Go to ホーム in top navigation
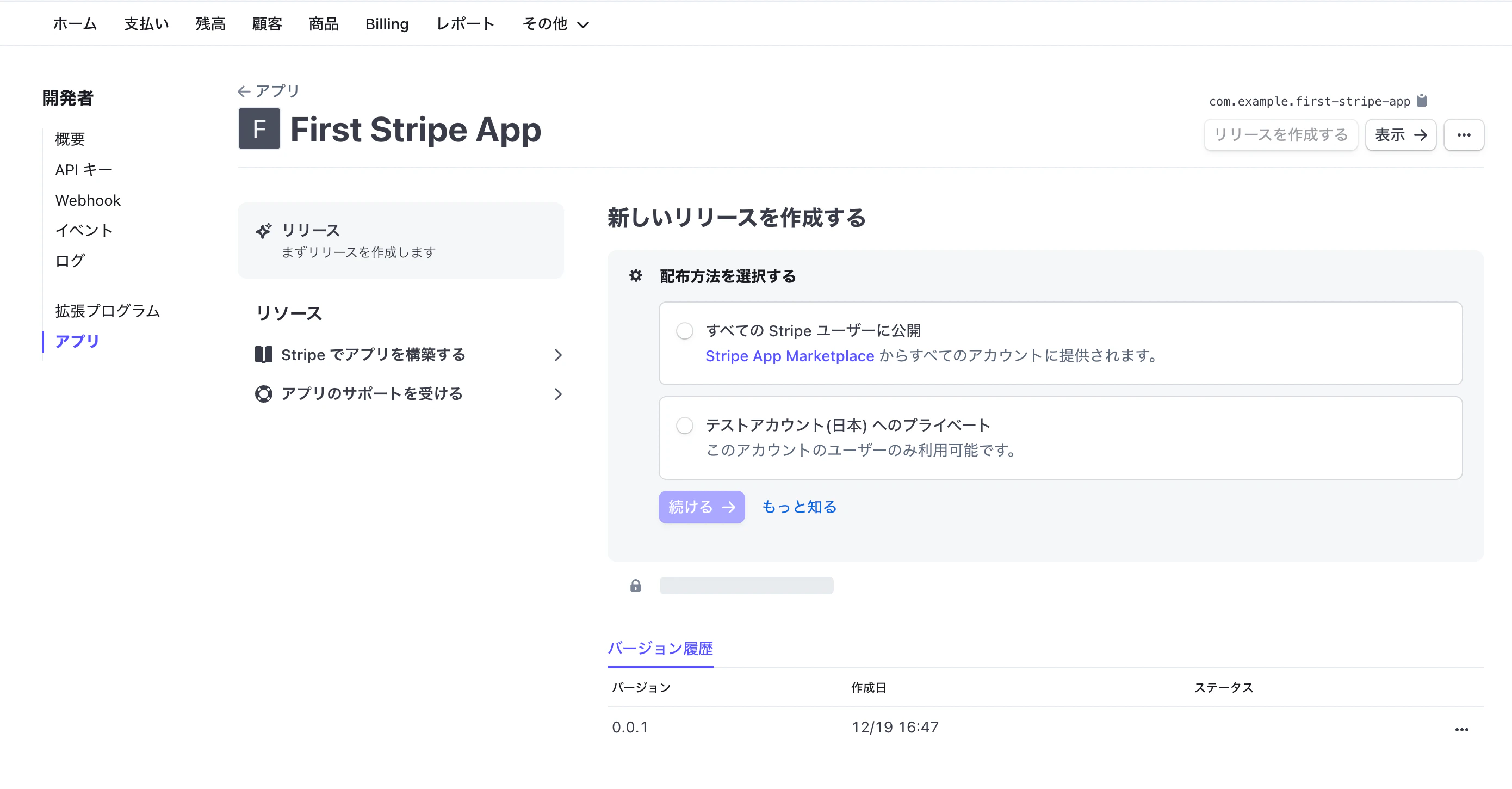Image resolution: width=1512 pixels, height=789 pixels. pyautogui.click(x=75, y=24)
